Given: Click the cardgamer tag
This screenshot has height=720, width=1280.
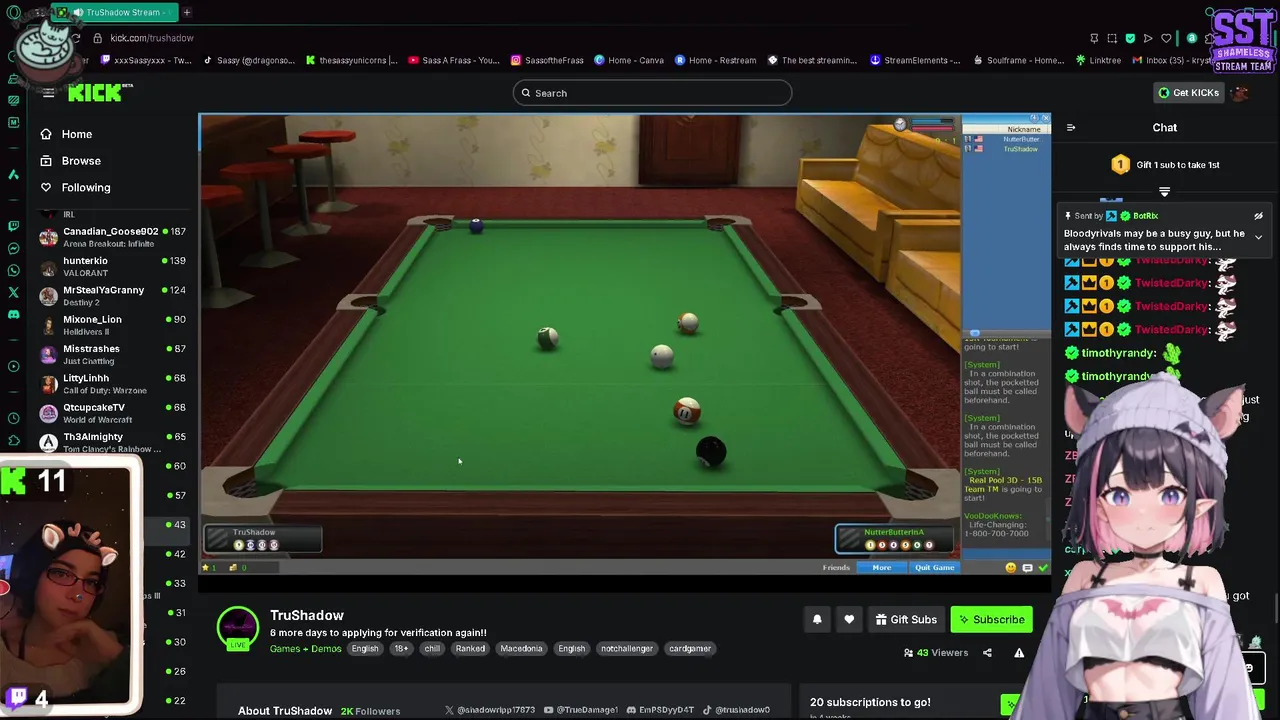Looking at the screenshot, I should [690, 649].
